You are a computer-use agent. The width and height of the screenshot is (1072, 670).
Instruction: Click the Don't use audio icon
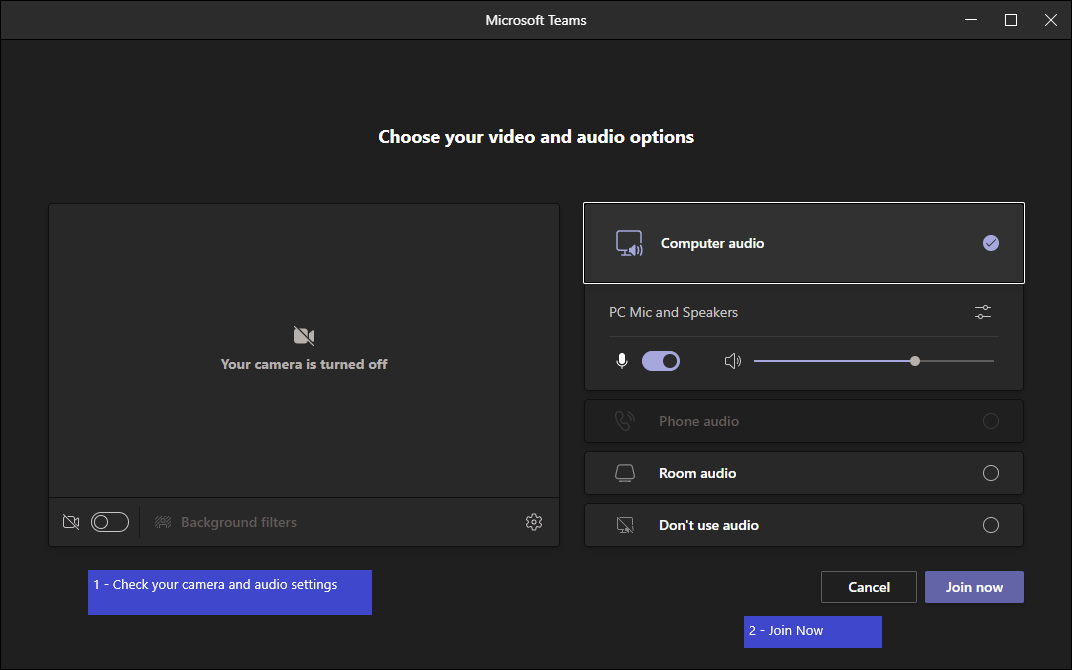tap(625, 525)
